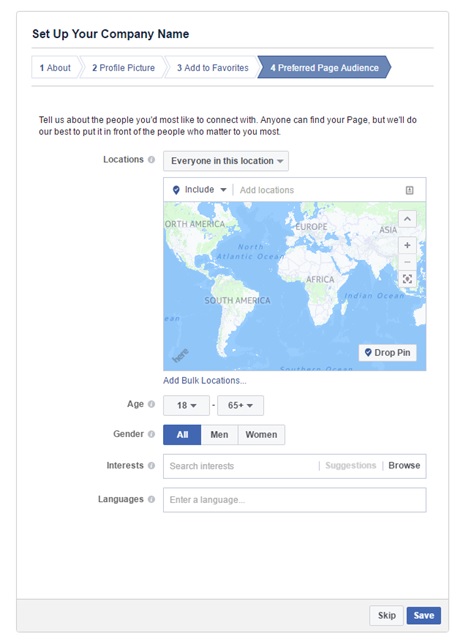Click the Add Bulk Locations link
The height and width of the screenshot is (642, 463).
[x=205, y=380]
